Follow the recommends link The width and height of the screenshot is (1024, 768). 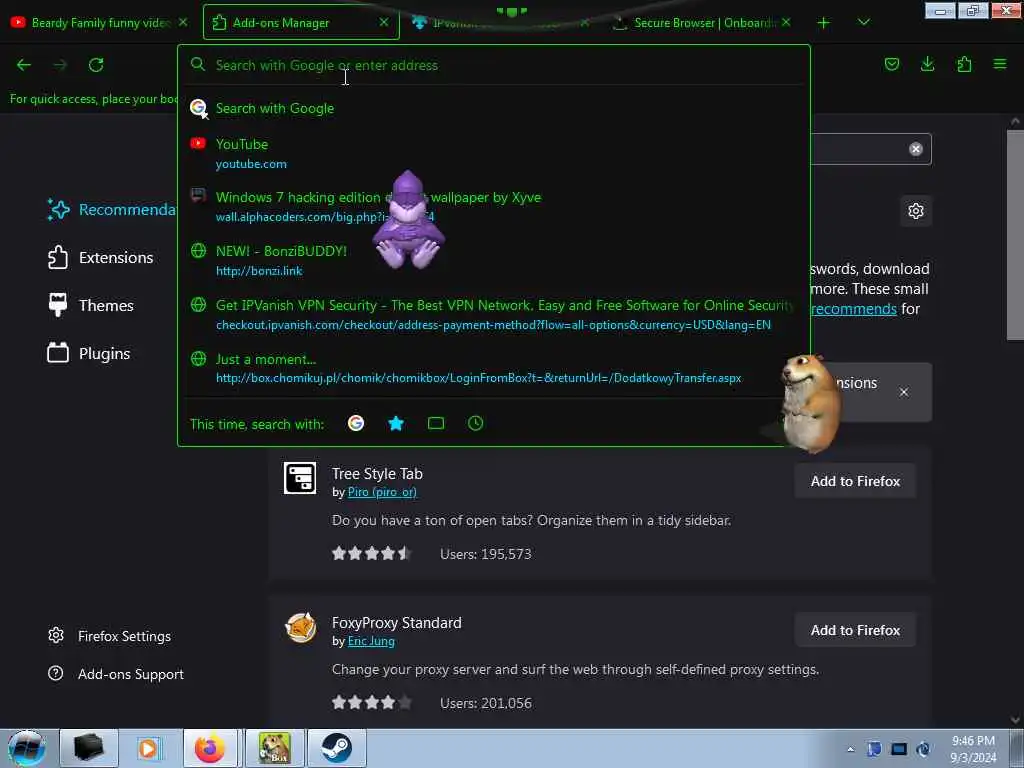coord(853,309)
